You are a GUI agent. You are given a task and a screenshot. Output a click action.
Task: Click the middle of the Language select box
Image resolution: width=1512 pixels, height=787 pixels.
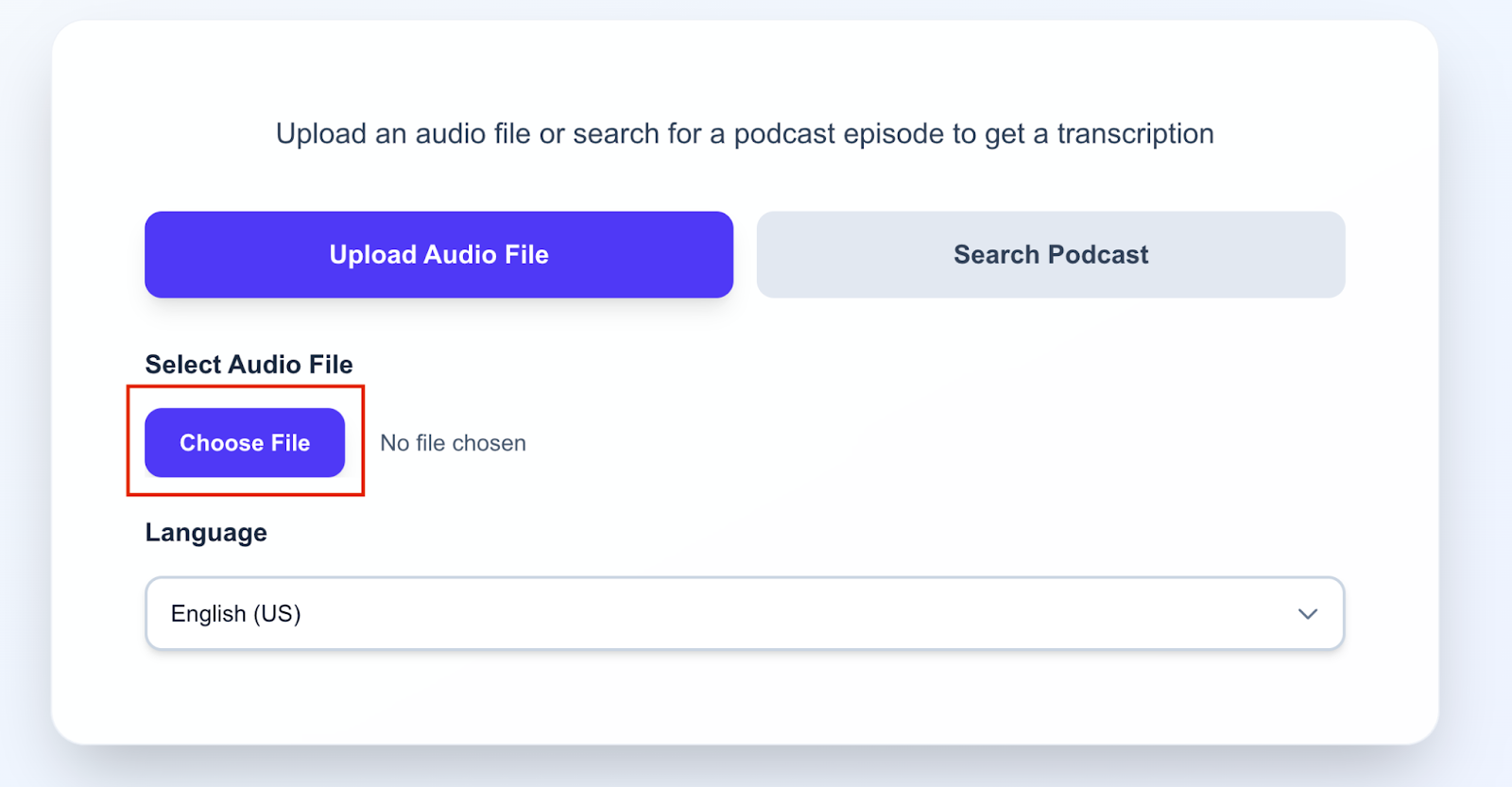point(745,614)
